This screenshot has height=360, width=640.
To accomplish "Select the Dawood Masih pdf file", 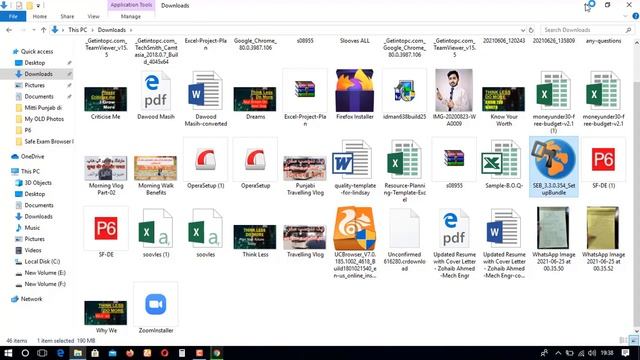I will pos(156,91).
